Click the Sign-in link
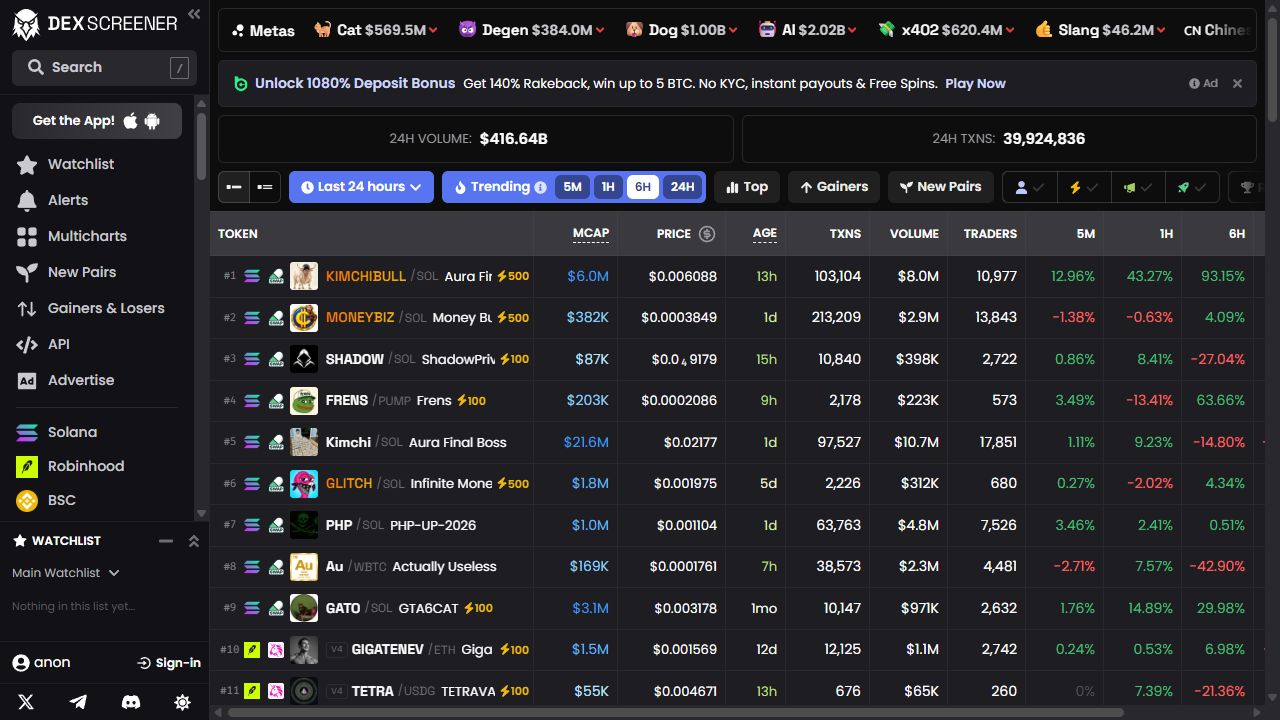This screenshot has height=720, width=1280. pos(169,663)
